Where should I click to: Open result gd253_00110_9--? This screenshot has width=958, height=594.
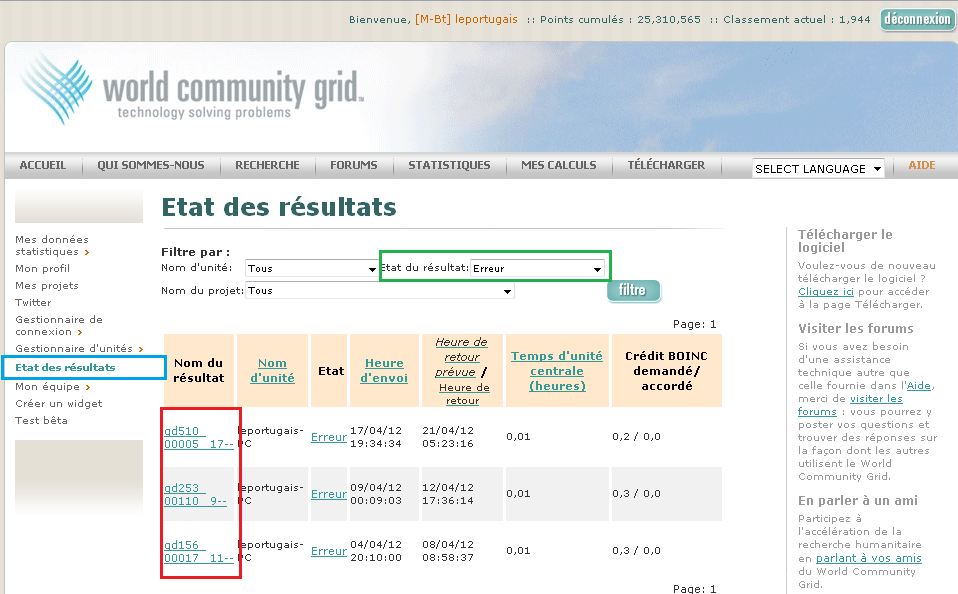click(x=196, y=494)
